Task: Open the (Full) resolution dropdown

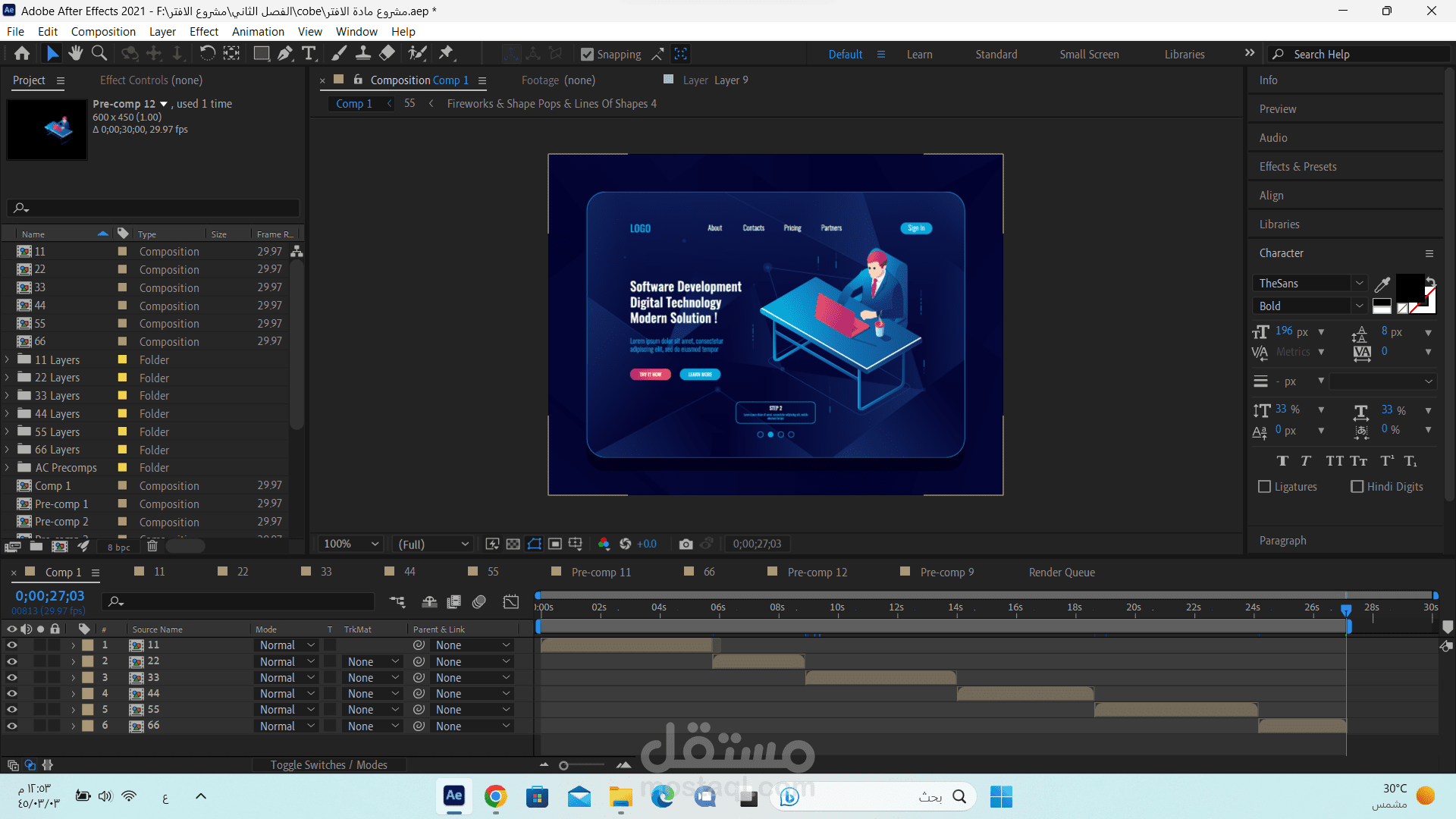Action: tap(434, 544)
